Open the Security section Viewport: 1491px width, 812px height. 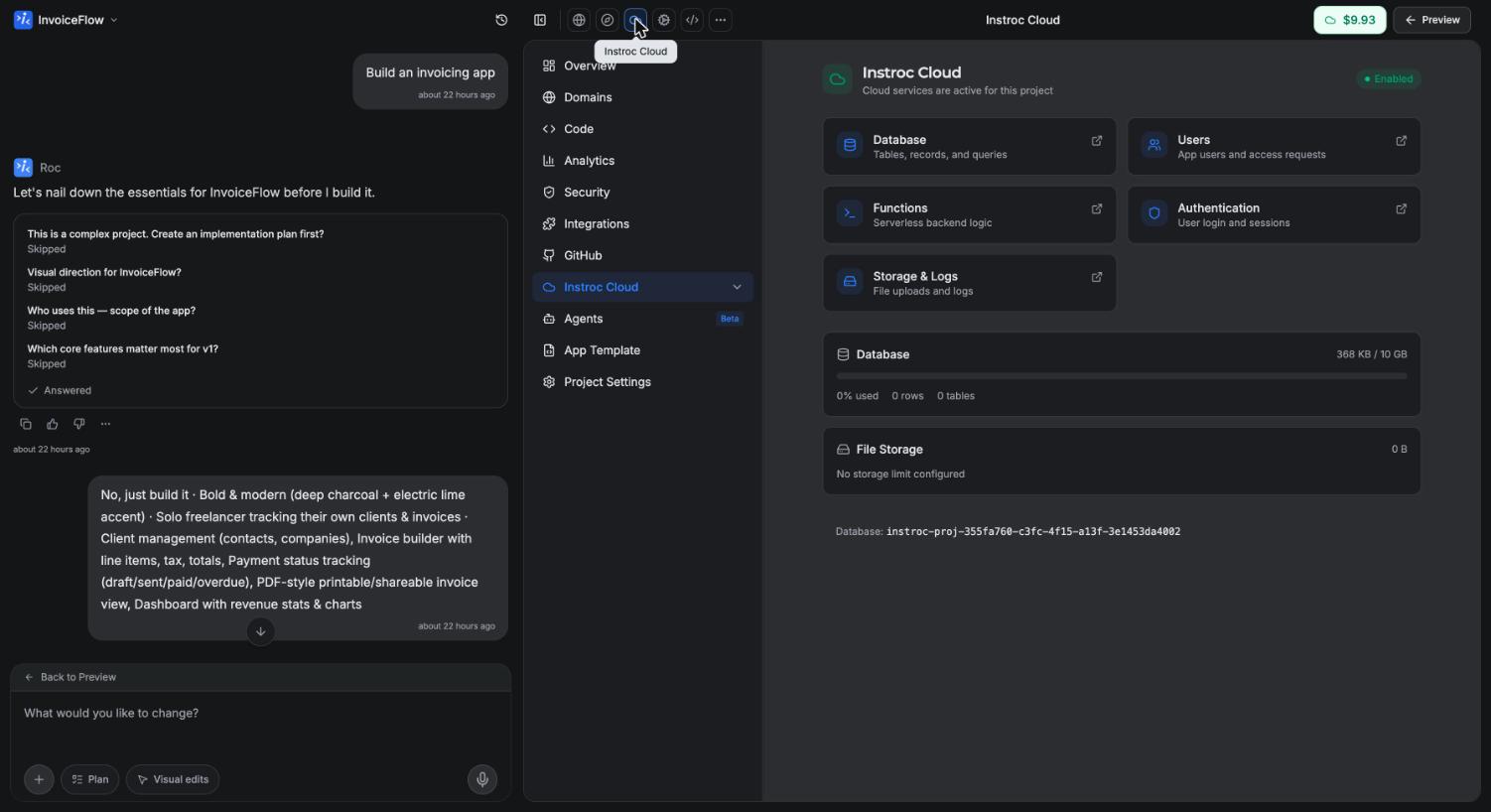tap(643, 193)
